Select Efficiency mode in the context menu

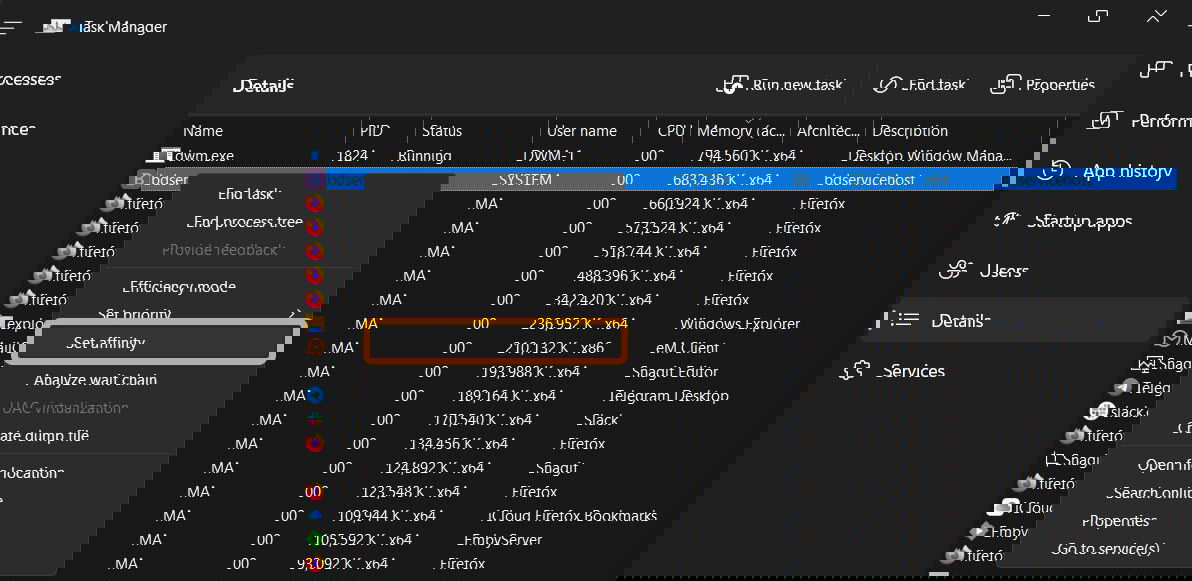tap(179, 287)
